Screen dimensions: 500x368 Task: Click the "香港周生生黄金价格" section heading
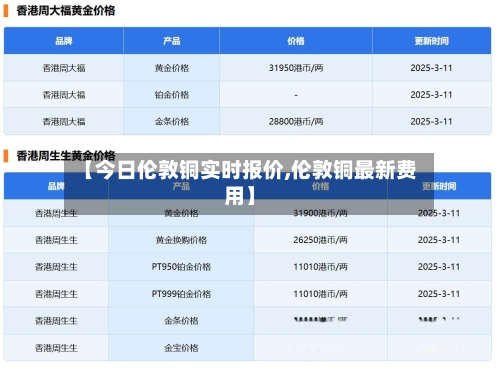tap(66, 156)
